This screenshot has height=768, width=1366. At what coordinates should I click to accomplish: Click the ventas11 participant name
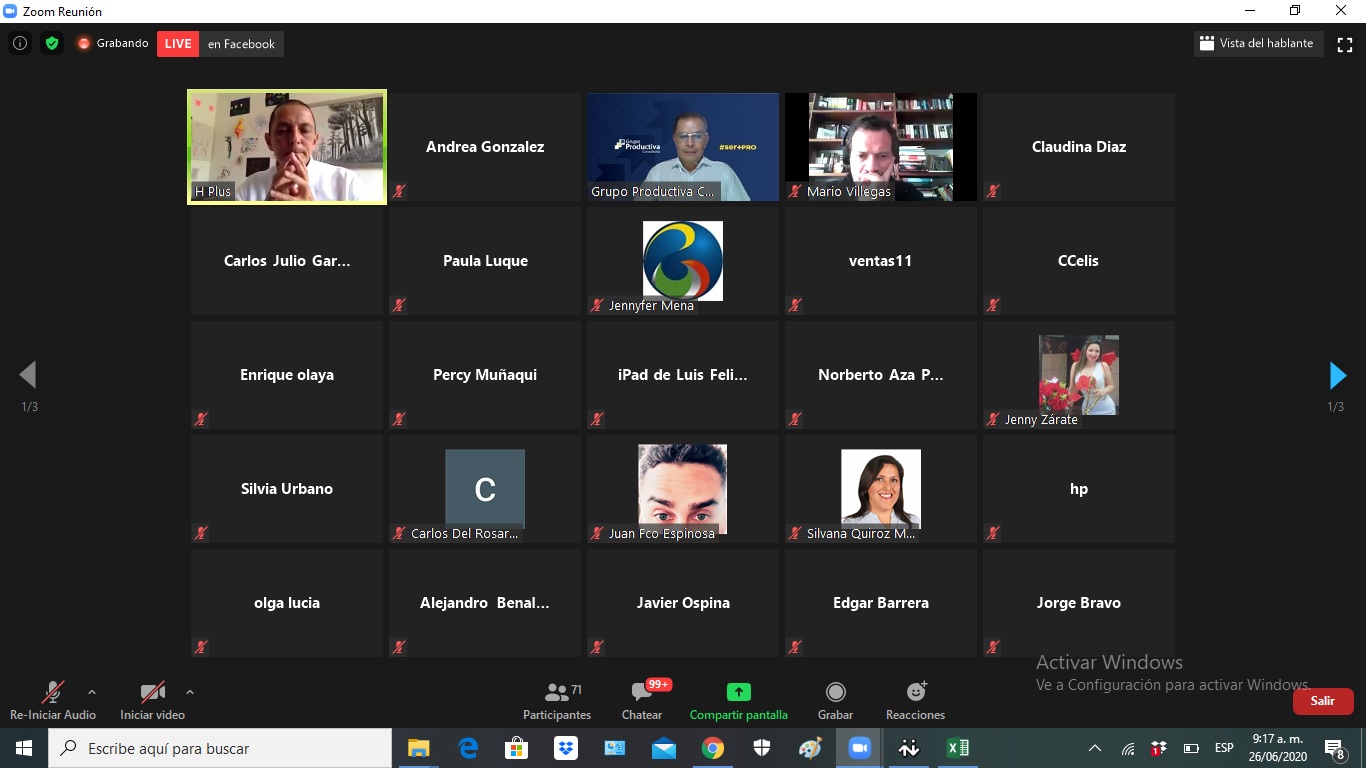(x=881, y=261)
